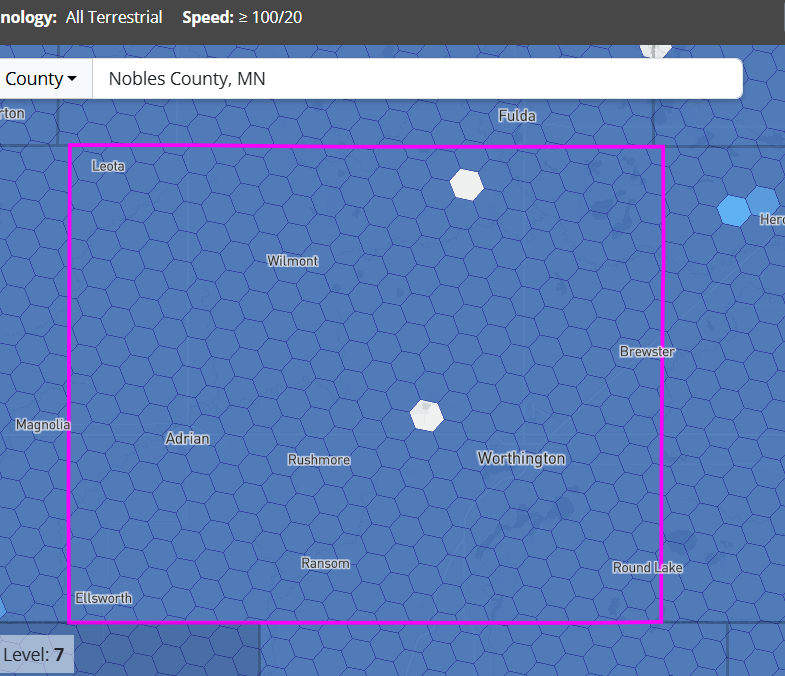
Task: Click the Nobles County, MN search field
Action: tap(416, 79)
